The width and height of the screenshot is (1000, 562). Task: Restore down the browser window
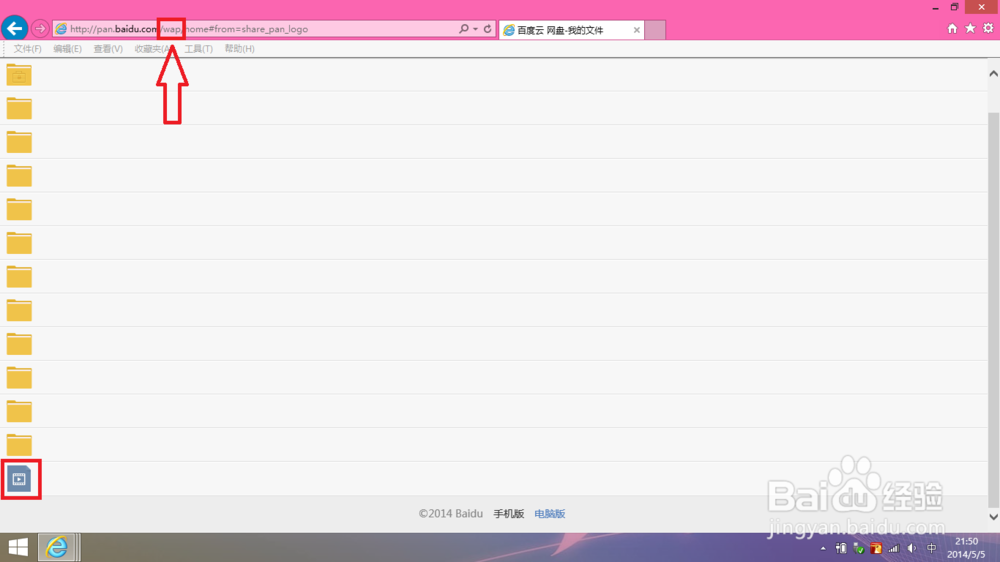[x=954, y=7]
